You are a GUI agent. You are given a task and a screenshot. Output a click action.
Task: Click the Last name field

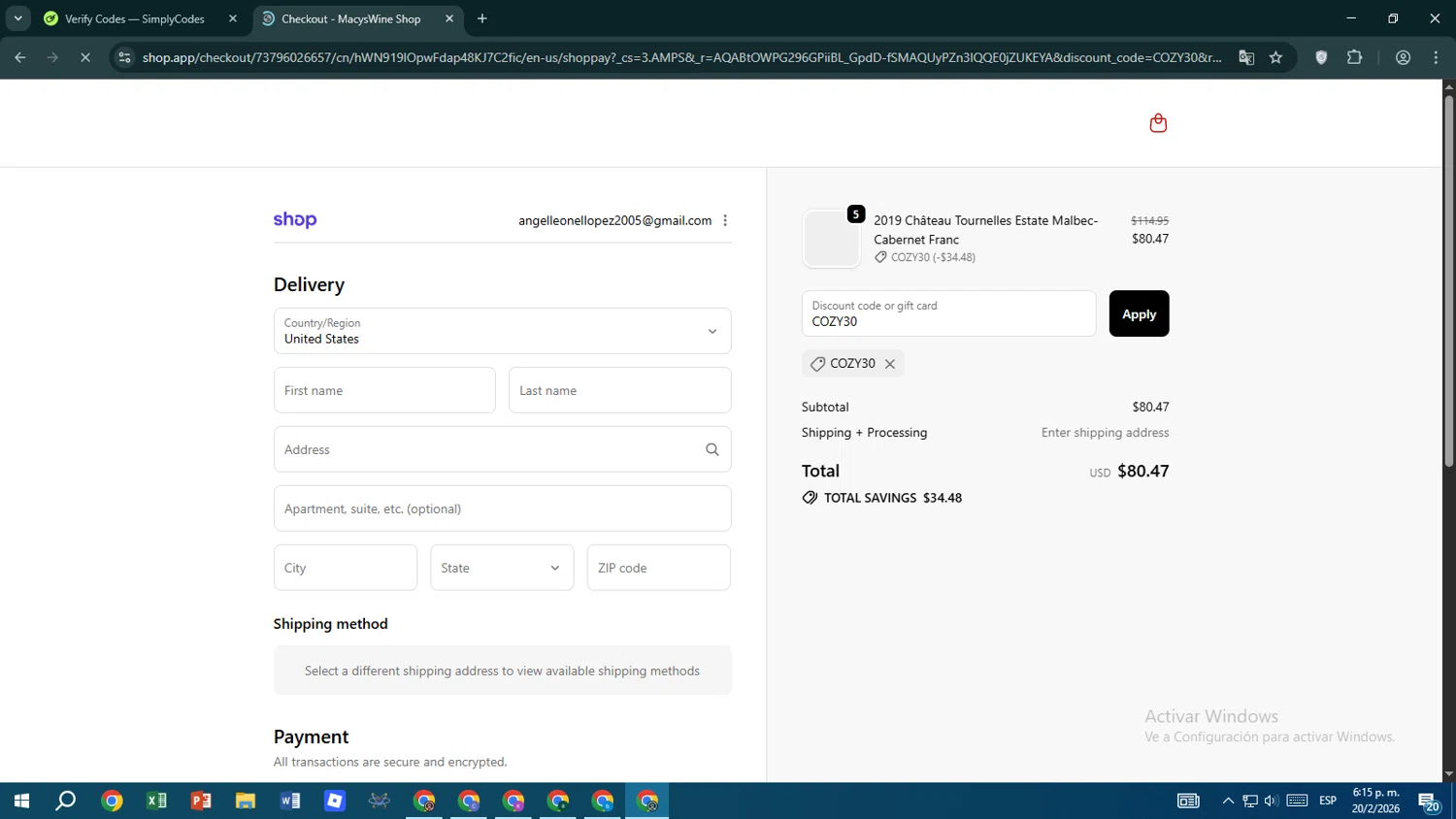point(619,390)
